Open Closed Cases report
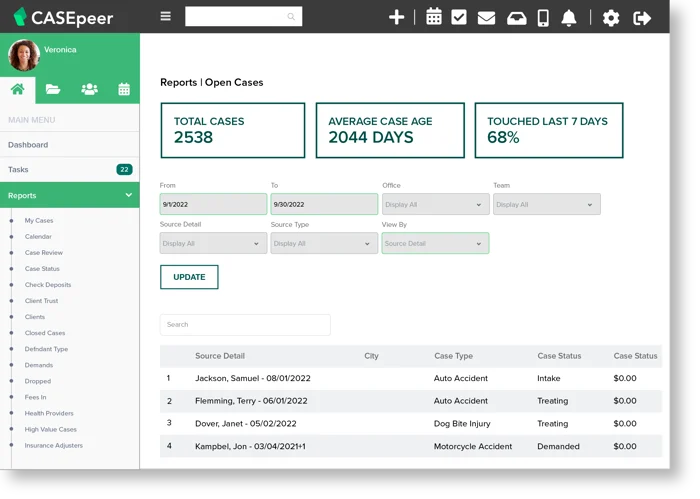Screen dimensions: 700x499 (45, 333)
